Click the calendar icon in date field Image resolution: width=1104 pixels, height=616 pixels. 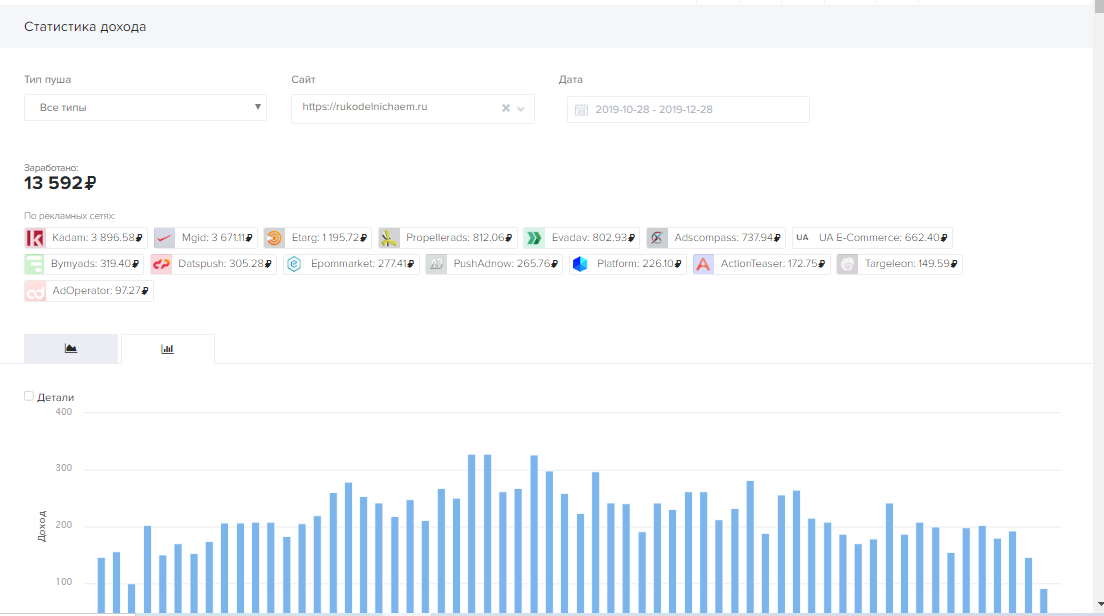coord(581,109)
